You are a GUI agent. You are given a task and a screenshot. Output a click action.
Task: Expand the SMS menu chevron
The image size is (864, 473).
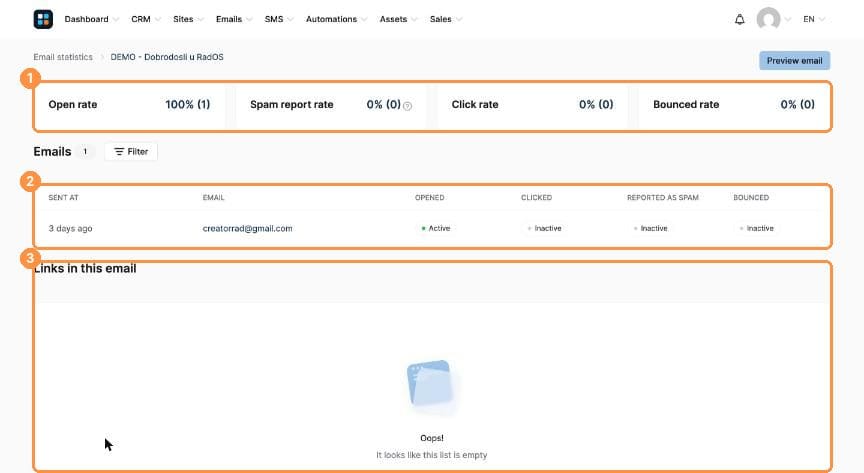(x=290, y=19)
